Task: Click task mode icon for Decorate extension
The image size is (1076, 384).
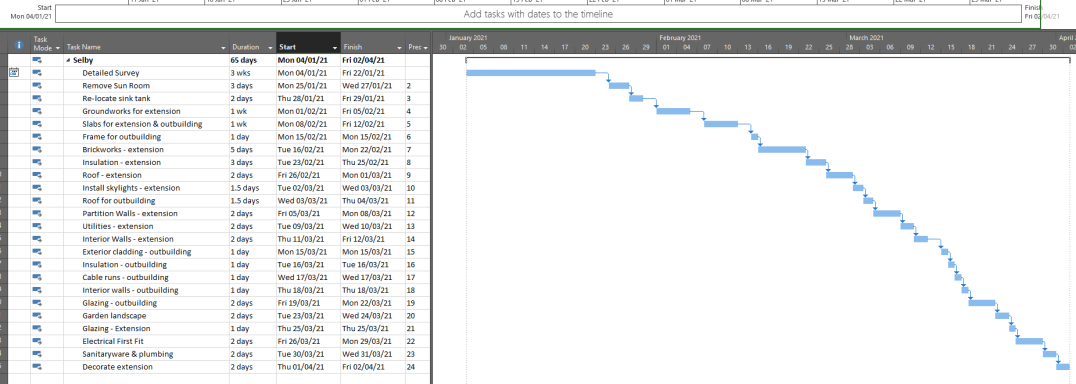Action: (37, 367)
